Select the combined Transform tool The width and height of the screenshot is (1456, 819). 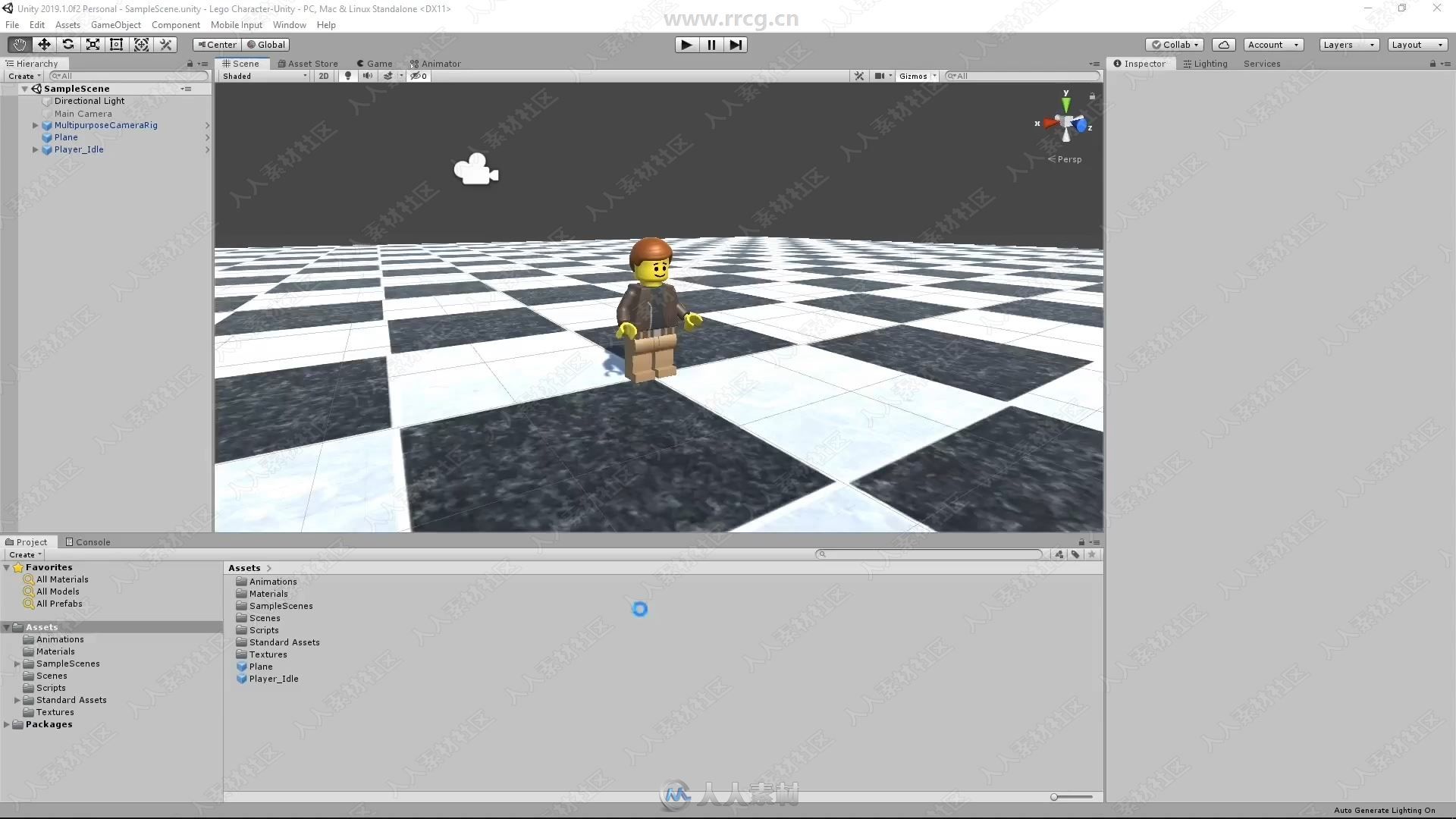(141, 45)
